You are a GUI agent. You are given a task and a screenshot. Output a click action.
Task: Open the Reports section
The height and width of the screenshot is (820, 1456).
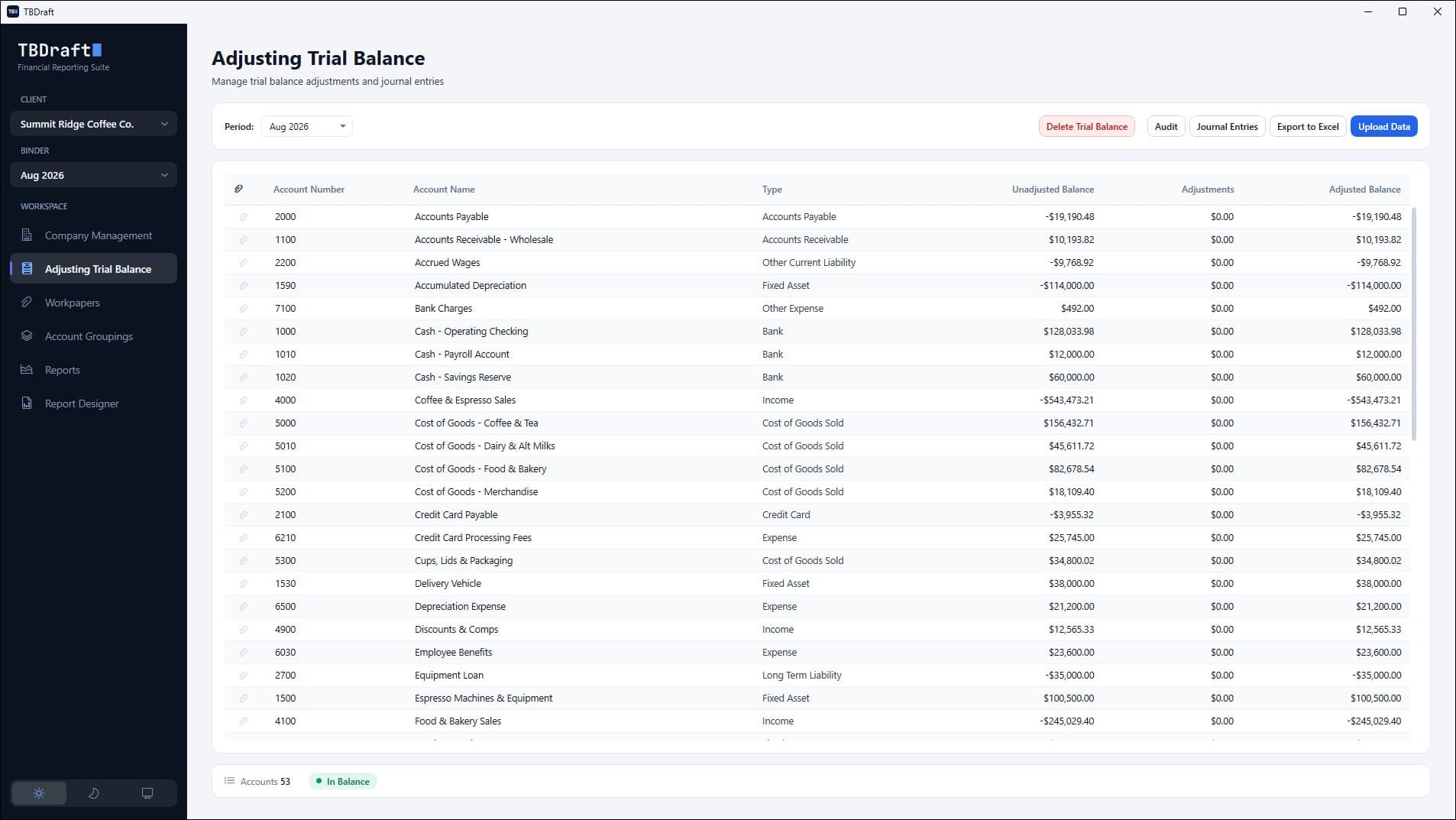click(93, 370)
